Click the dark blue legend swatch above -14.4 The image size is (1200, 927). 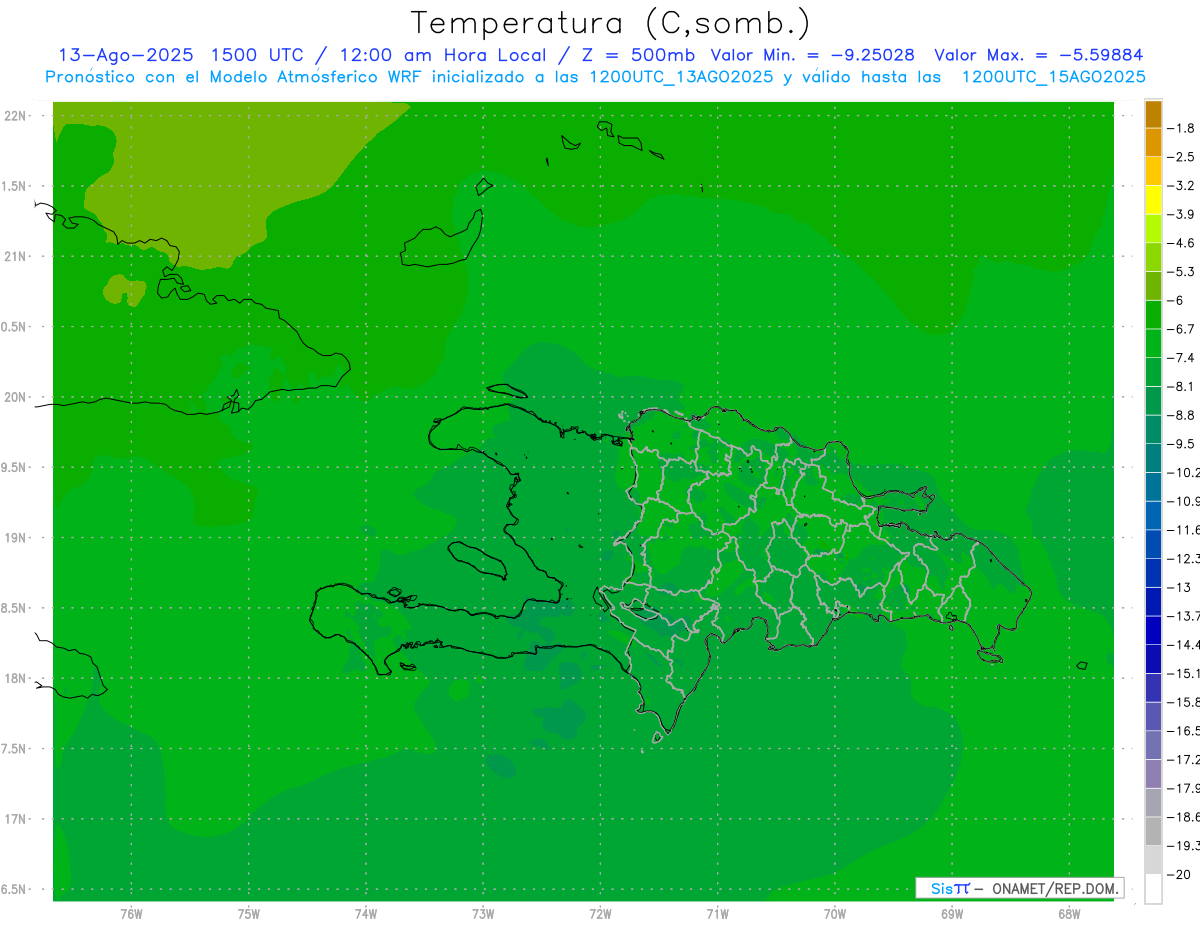tap(1153, 630)
